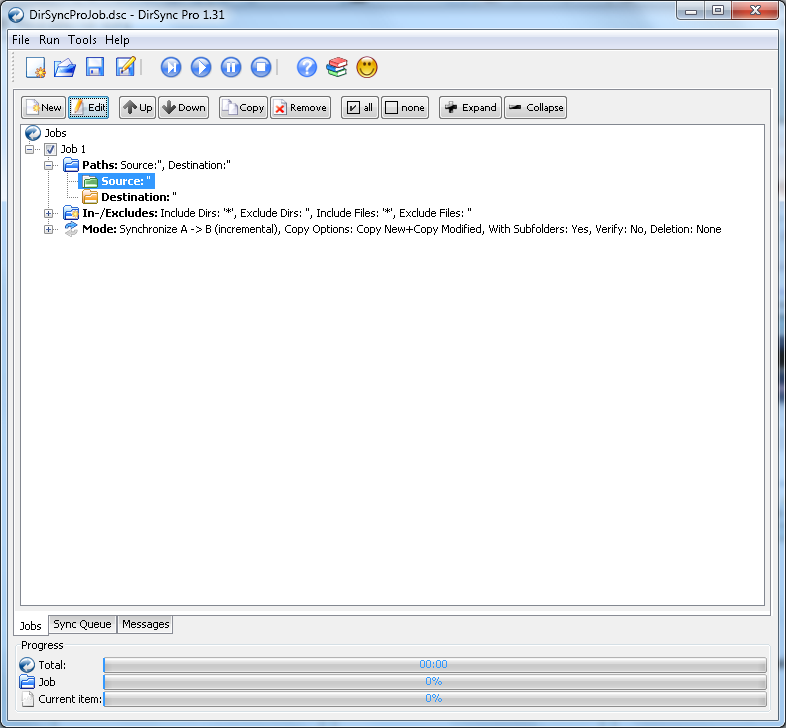Click the In-/Excludes folder icon

point(71,213)
